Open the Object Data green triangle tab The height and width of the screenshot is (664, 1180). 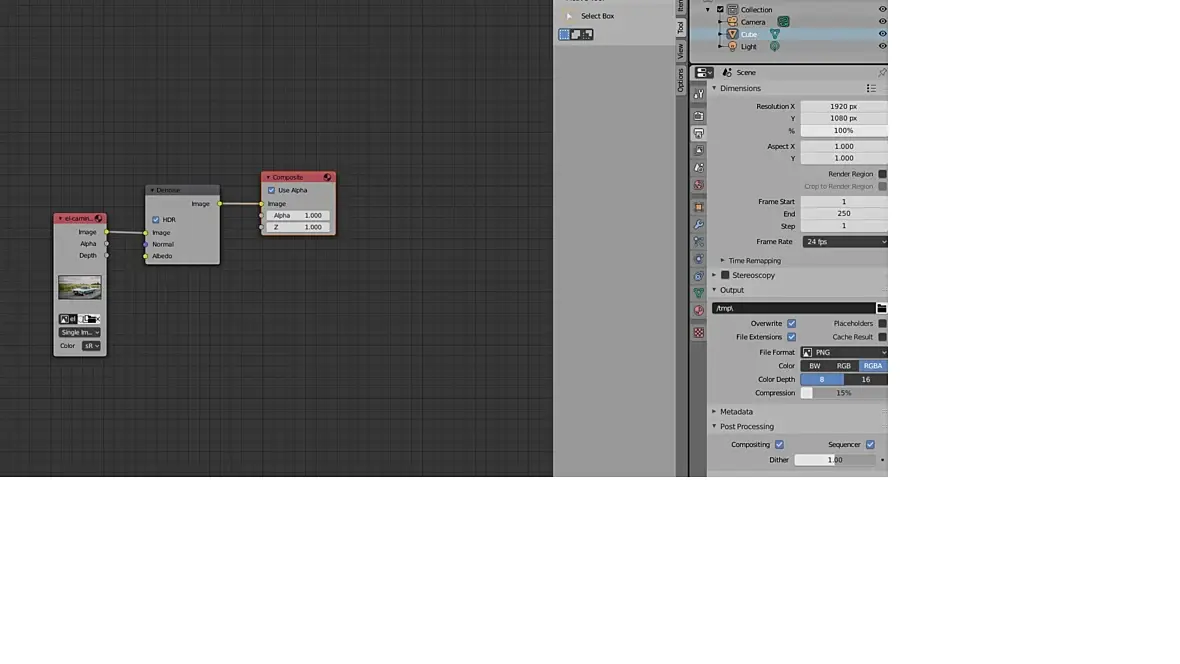pos(699,293)
